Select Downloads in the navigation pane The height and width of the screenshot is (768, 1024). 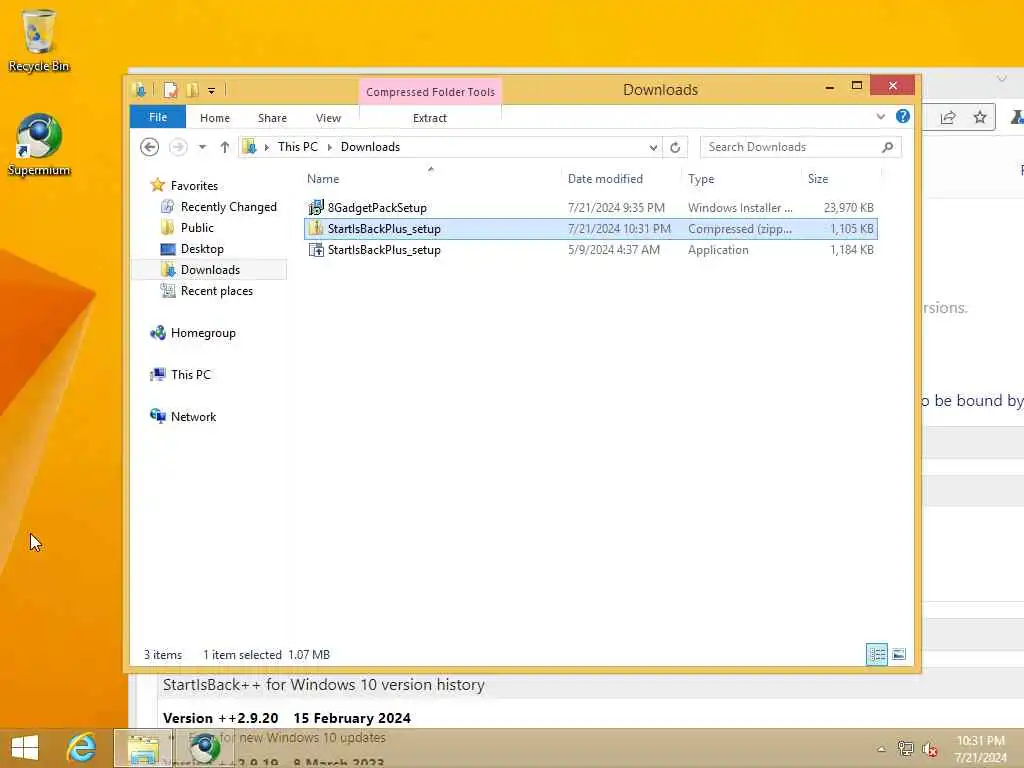pyautogui.click(x=210, y=270)
